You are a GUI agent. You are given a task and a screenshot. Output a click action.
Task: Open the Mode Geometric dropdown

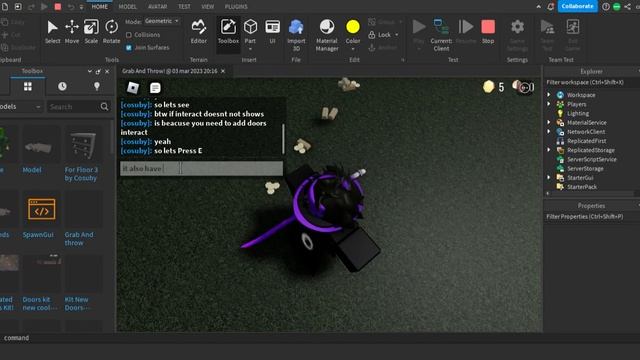click(x=162, y=21)
